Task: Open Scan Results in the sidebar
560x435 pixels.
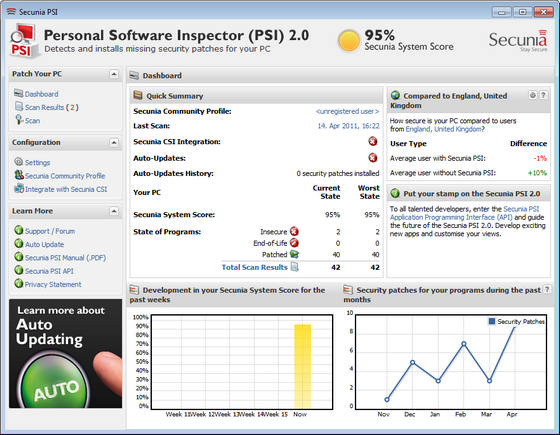Action: (x=51, y=107)
